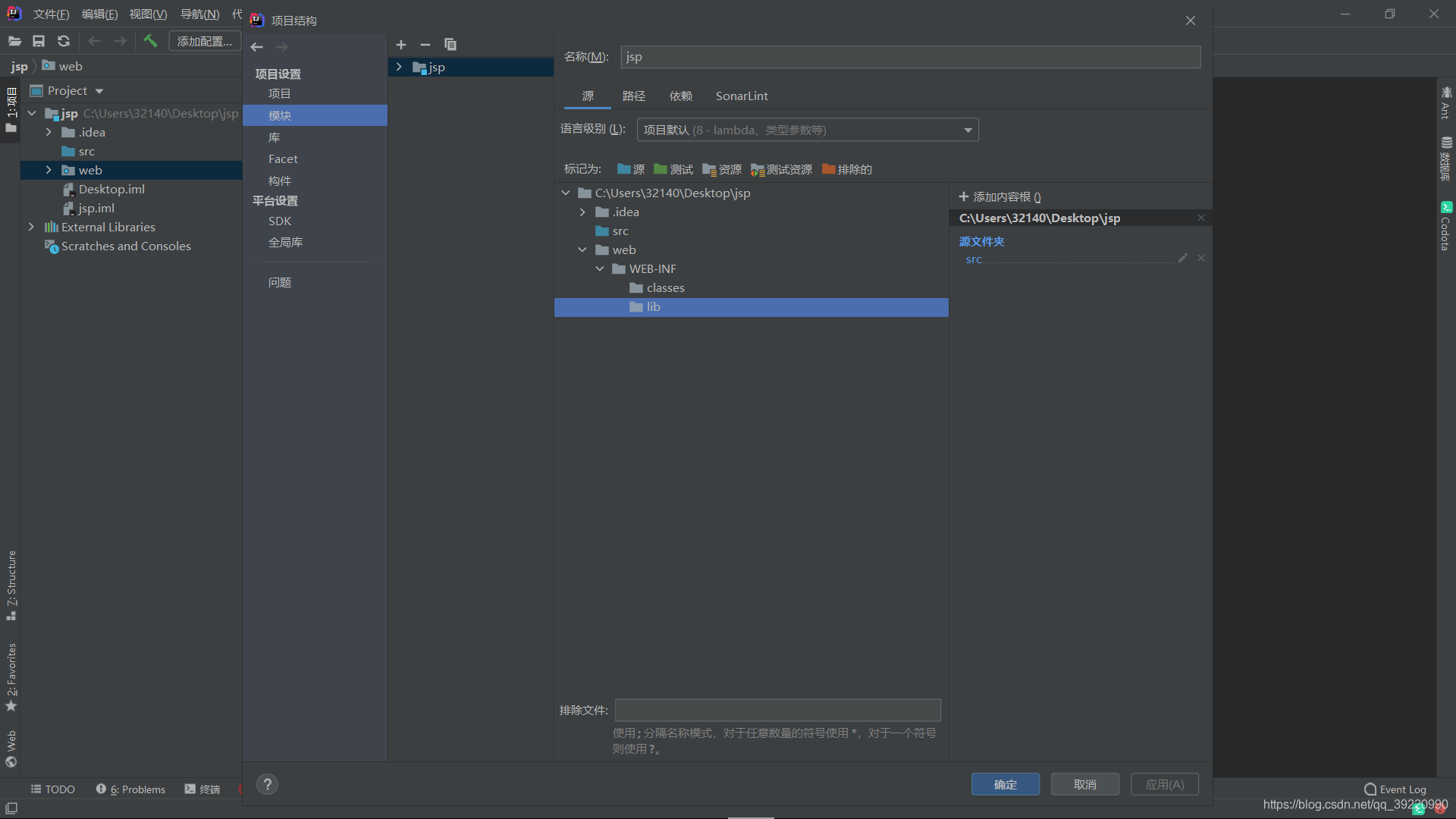Click the add module plus icon
1456x819 pixels.
401,45
